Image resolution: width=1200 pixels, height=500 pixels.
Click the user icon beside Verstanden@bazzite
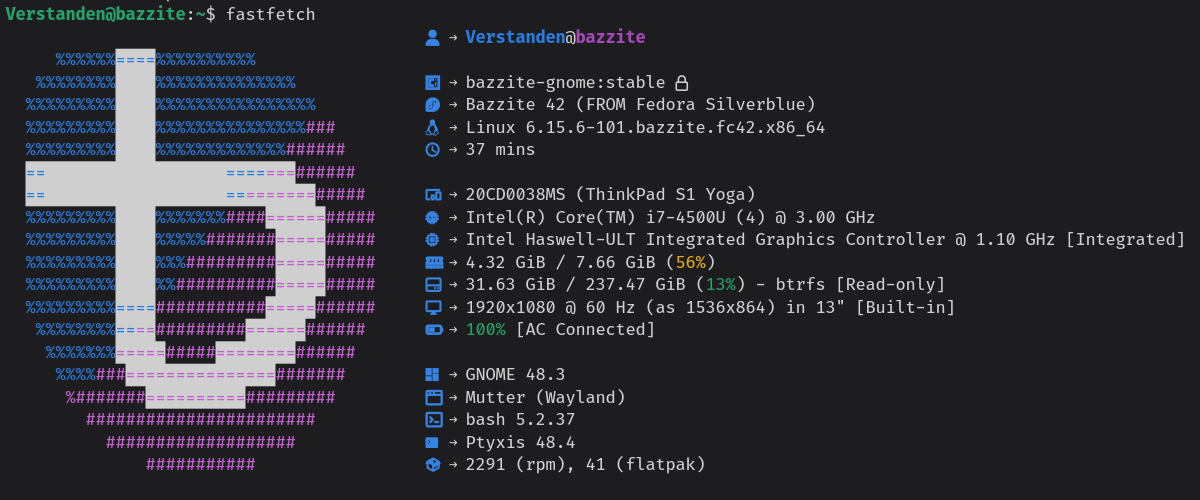coord(432,38)
